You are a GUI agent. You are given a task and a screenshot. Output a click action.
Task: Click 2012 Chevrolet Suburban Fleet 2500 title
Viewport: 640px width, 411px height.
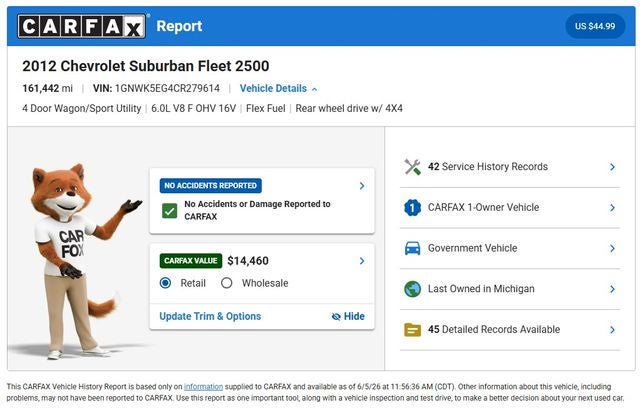pos(146,66)
